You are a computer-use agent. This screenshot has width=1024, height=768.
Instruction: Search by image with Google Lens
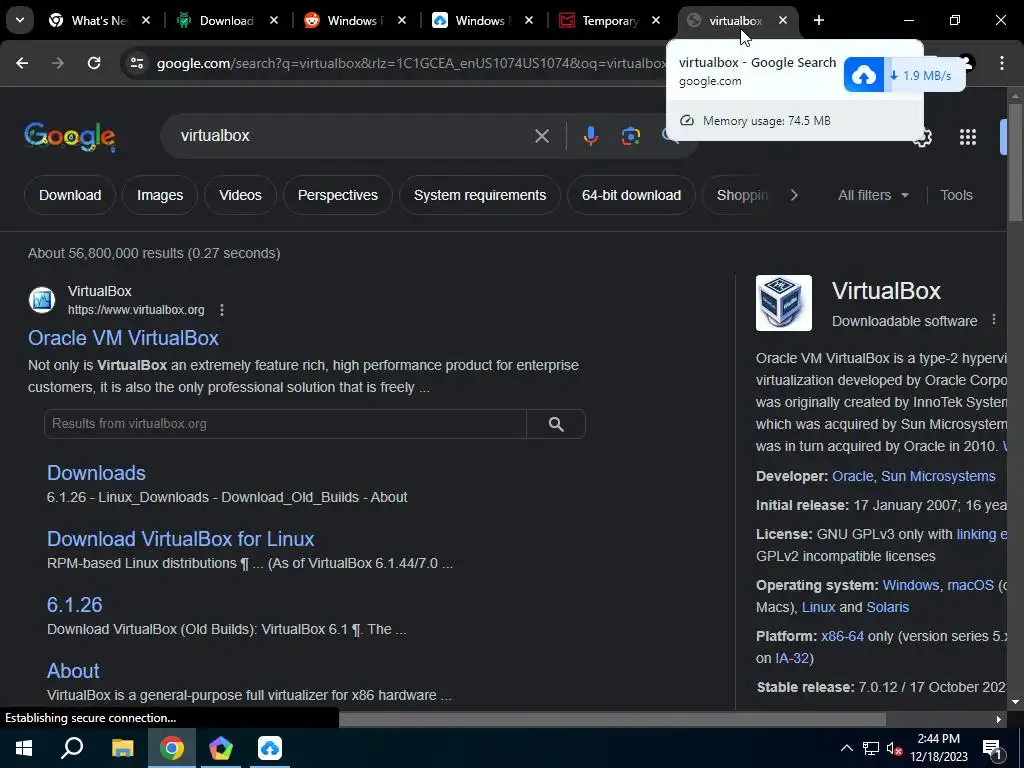pos(631,136)
